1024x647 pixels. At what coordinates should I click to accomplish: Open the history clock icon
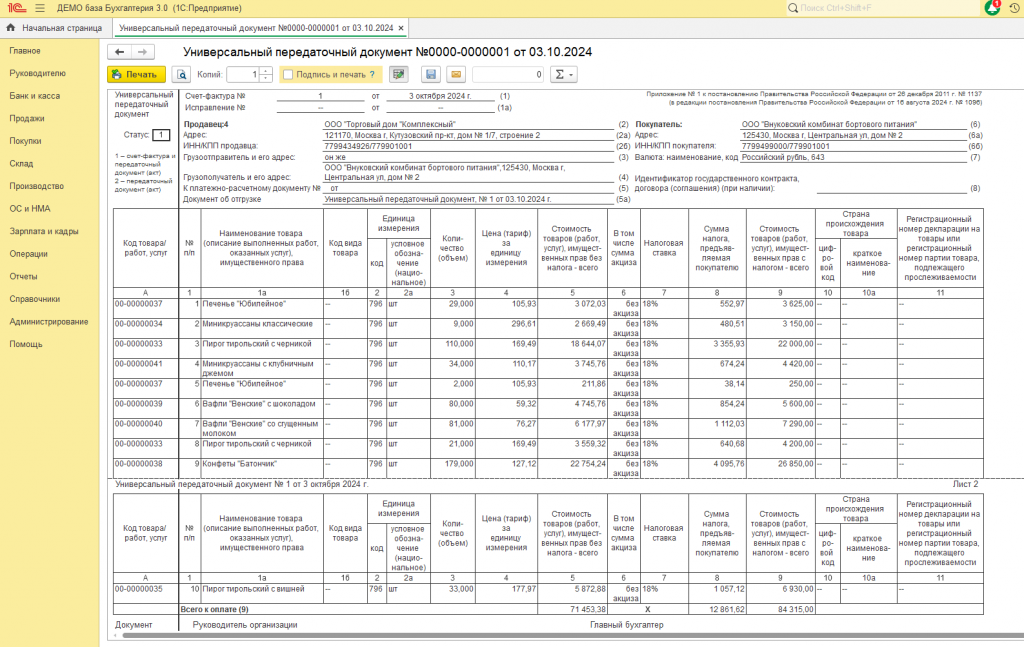[x=1014, y=8]
